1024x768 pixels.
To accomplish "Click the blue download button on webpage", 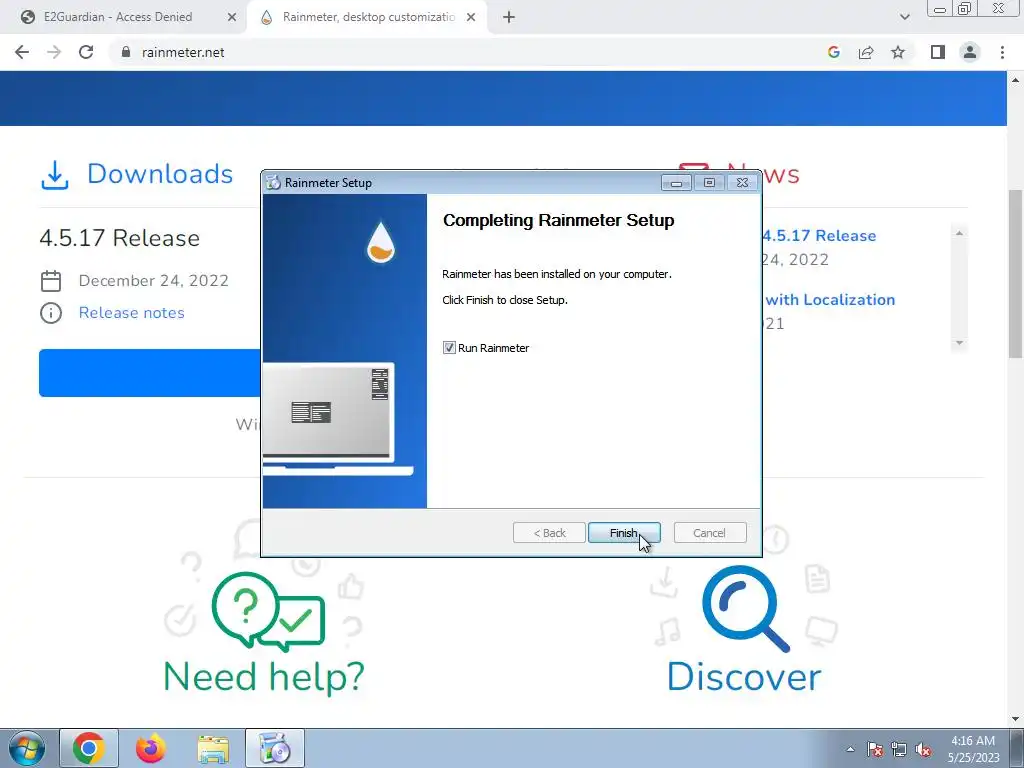I will pyautogui.click(x=150, y=373).
